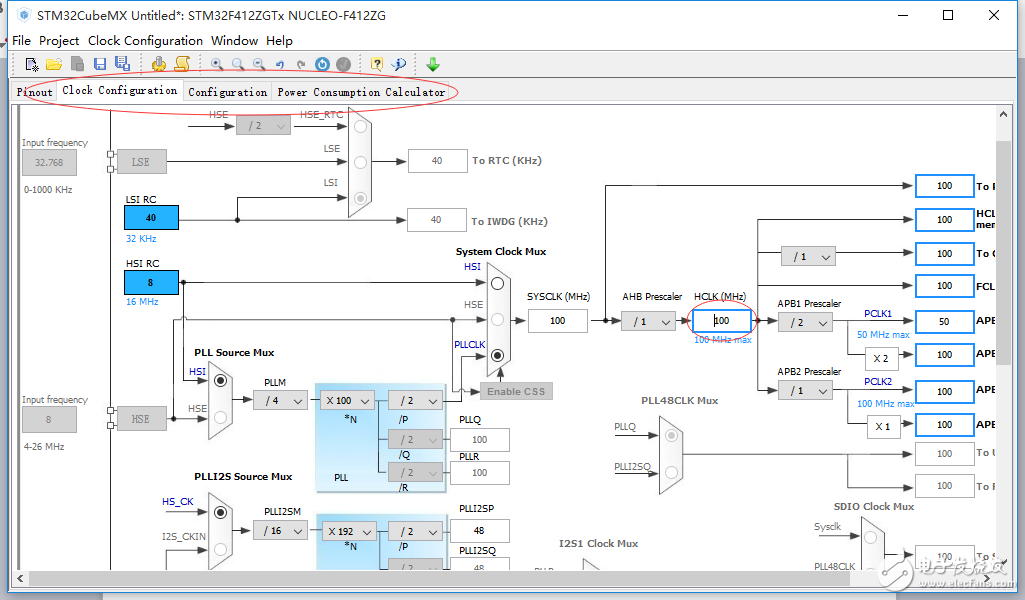The width and height of the screenshot is (1025, 600).
Task: Click the Save Project floppy disk icon
Action: (100, 64)
